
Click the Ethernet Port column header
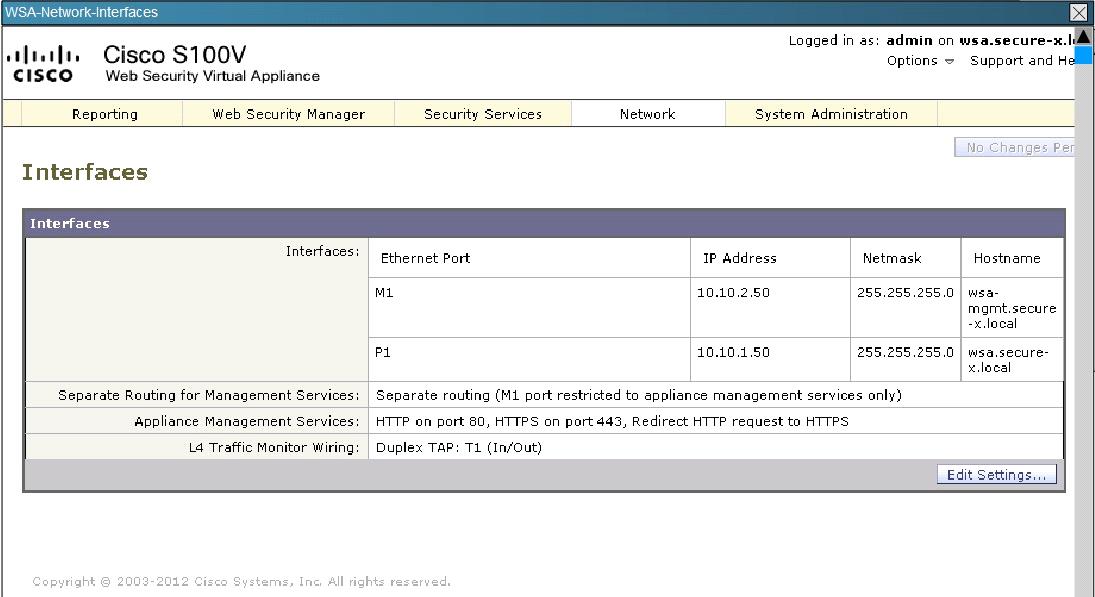click(x=425, y=258)
